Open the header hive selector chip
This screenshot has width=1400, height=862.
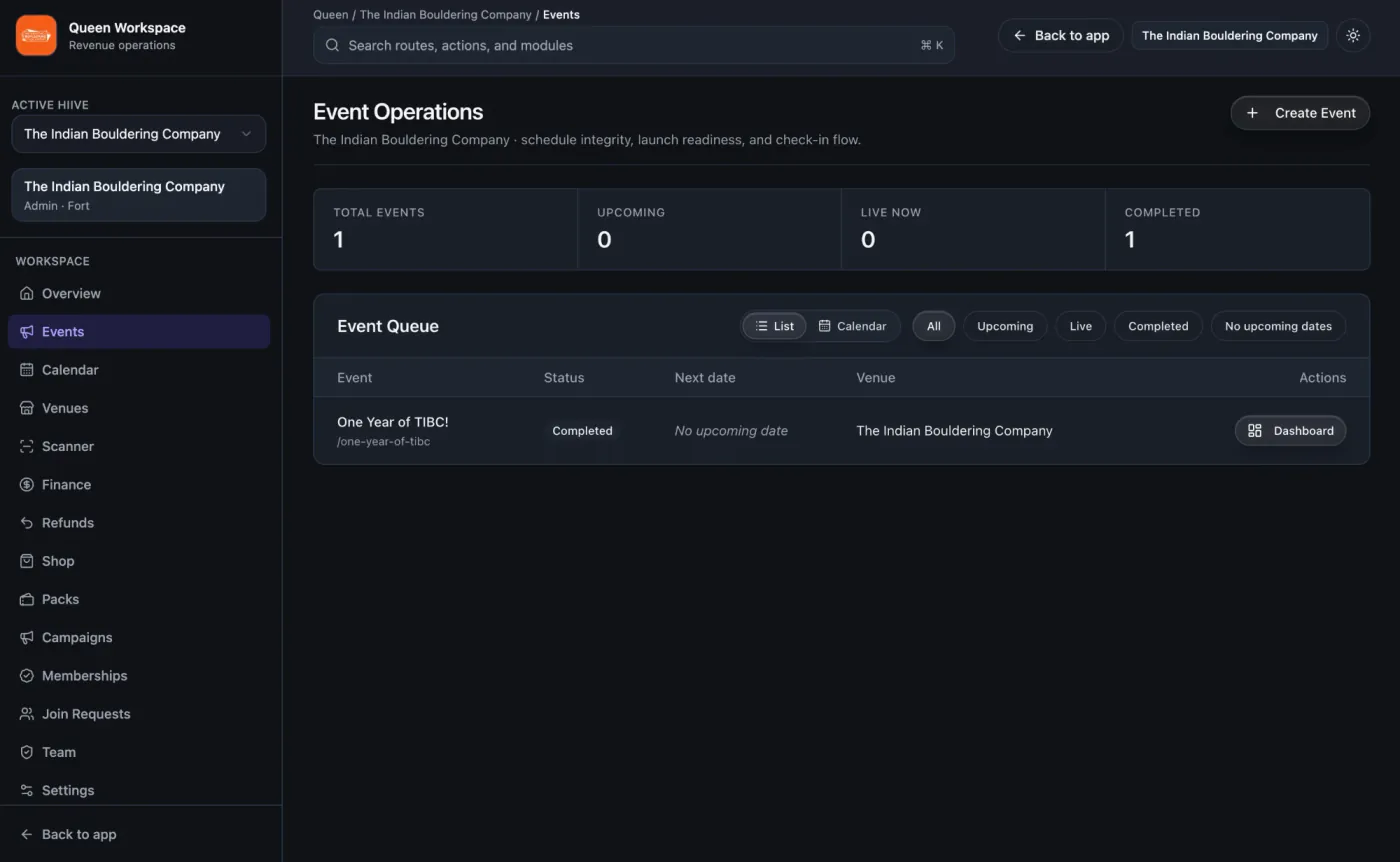1230,35
